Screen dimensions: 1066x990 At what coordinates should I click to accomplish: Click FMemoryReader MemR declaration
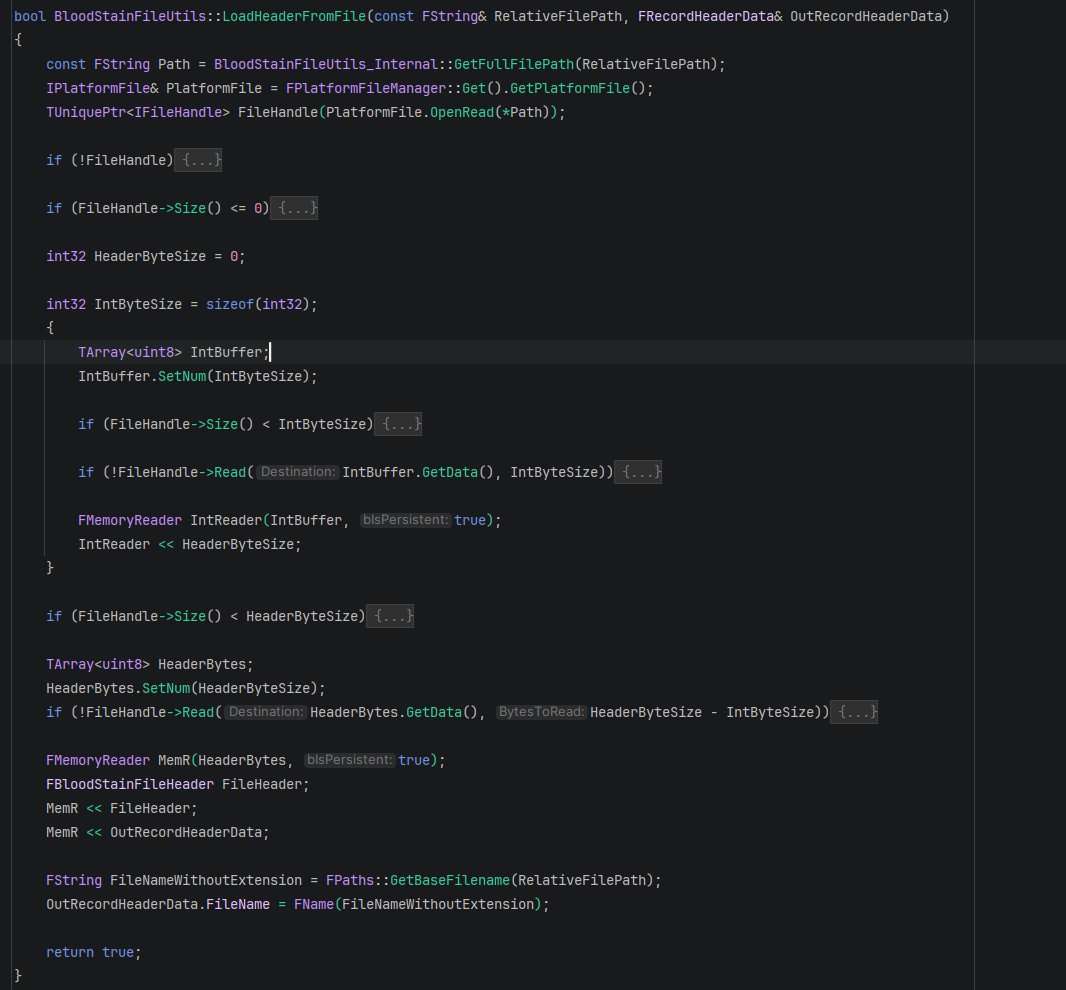pos(245,760)
